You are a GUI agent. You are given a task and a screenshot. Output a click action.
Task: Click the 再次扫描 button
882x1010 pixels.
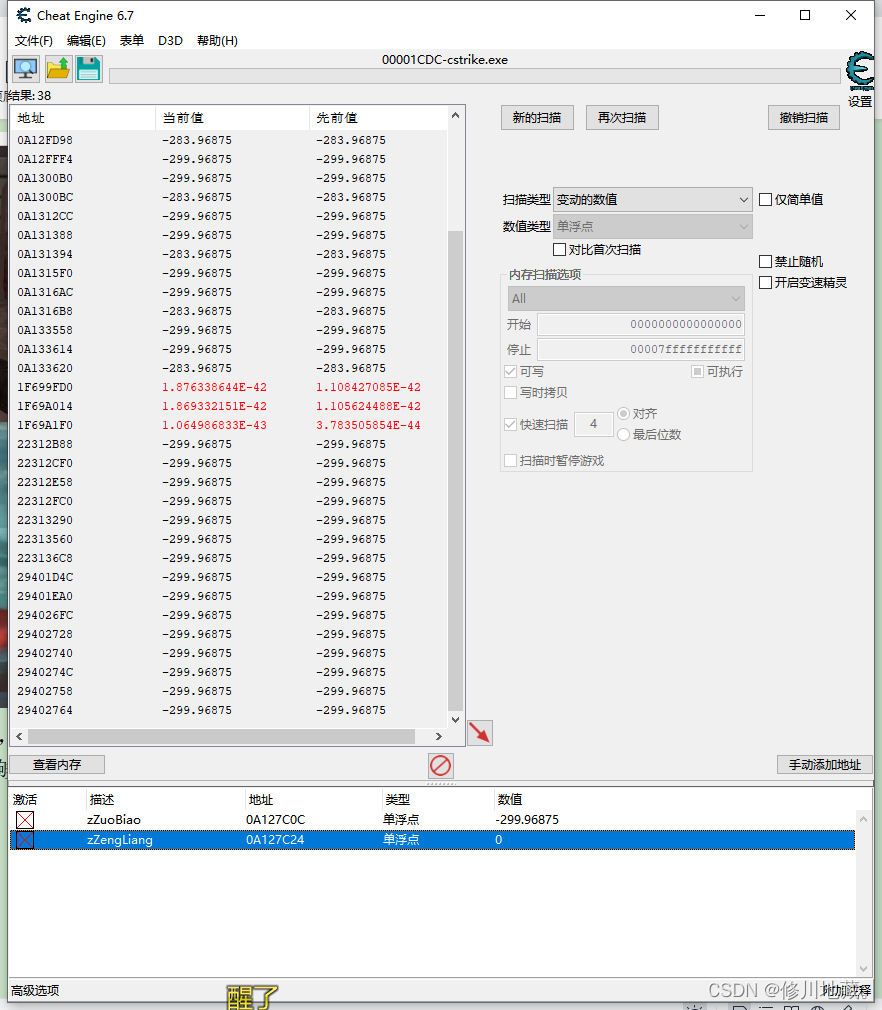tap(622, 118)
